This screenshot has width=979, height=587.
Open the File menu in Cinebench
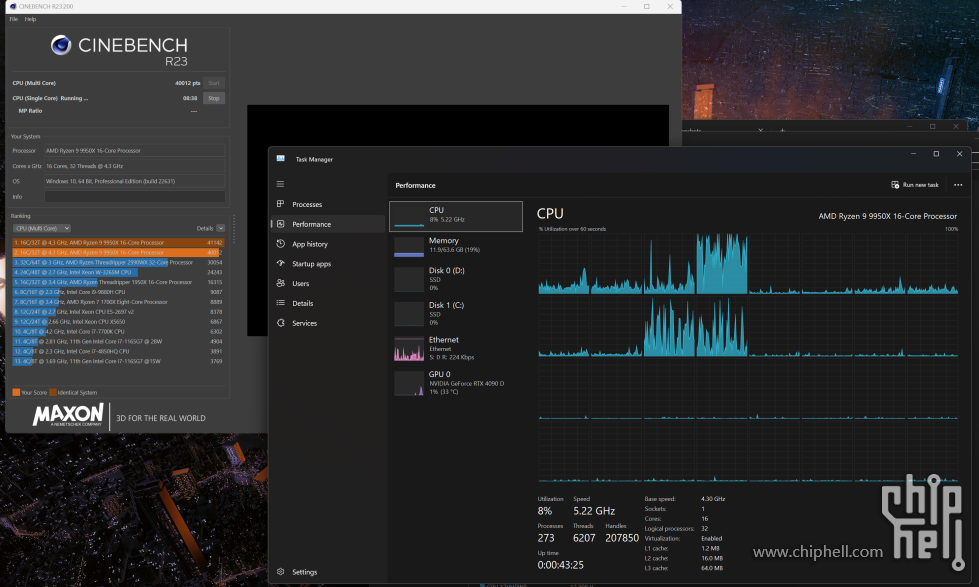click(x=14, y=19)
